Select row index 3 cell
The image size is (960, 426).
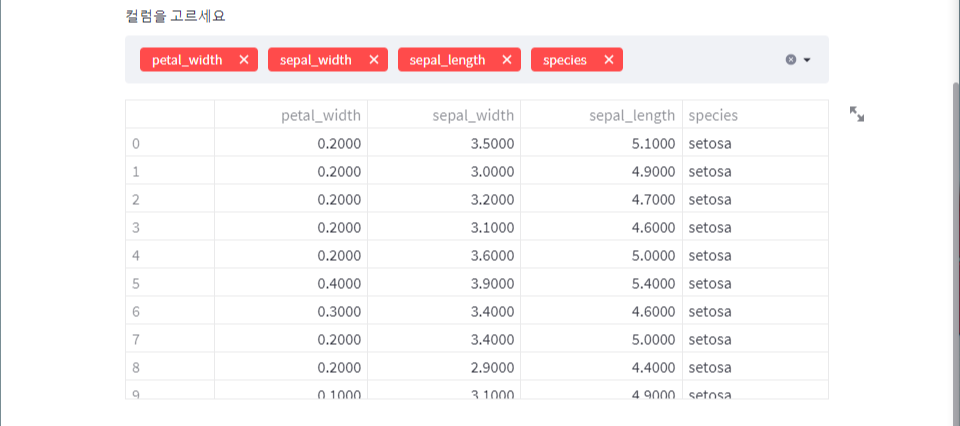pos(170,227)
